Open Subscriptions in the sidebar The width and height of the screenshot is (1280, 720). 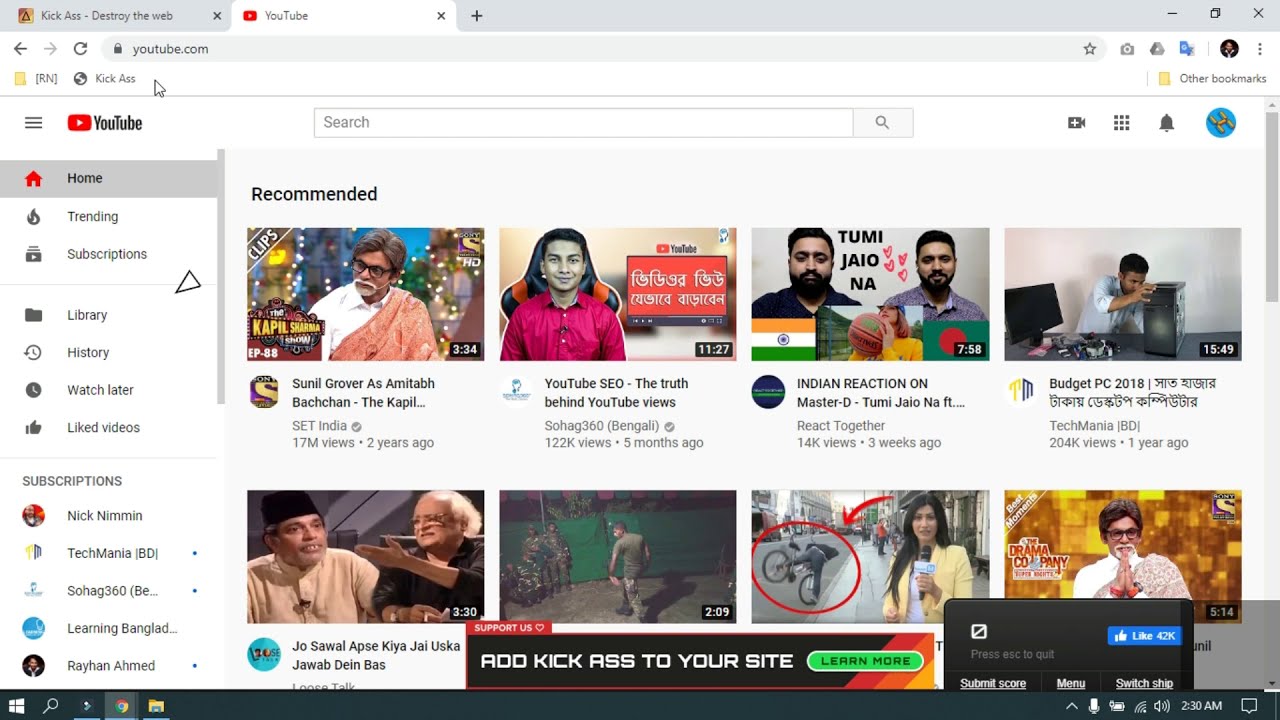108,254
